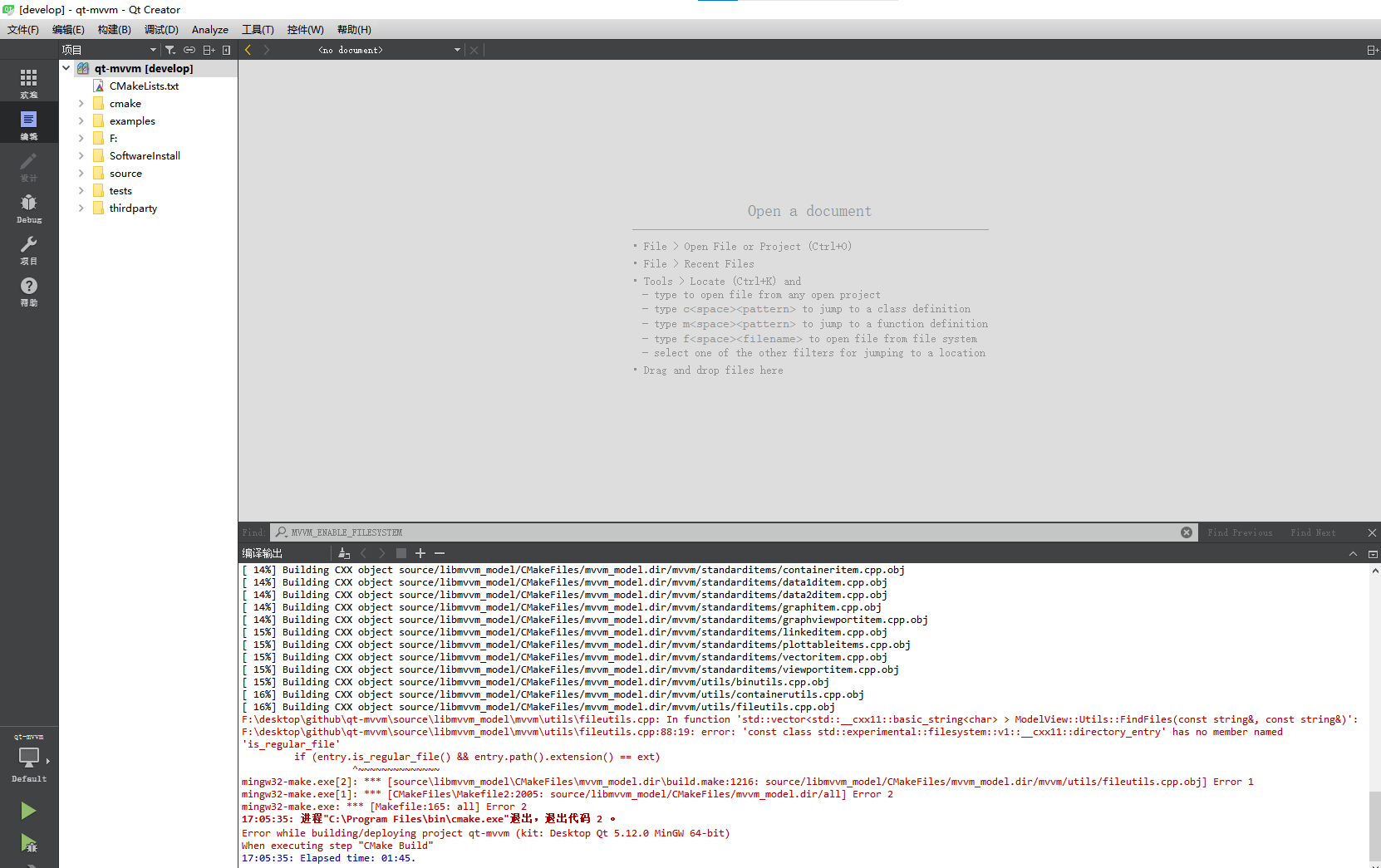Click fileutils.cpp:88:19 error line
This screenshot has width=1381, height=868.
click(762, 738)
